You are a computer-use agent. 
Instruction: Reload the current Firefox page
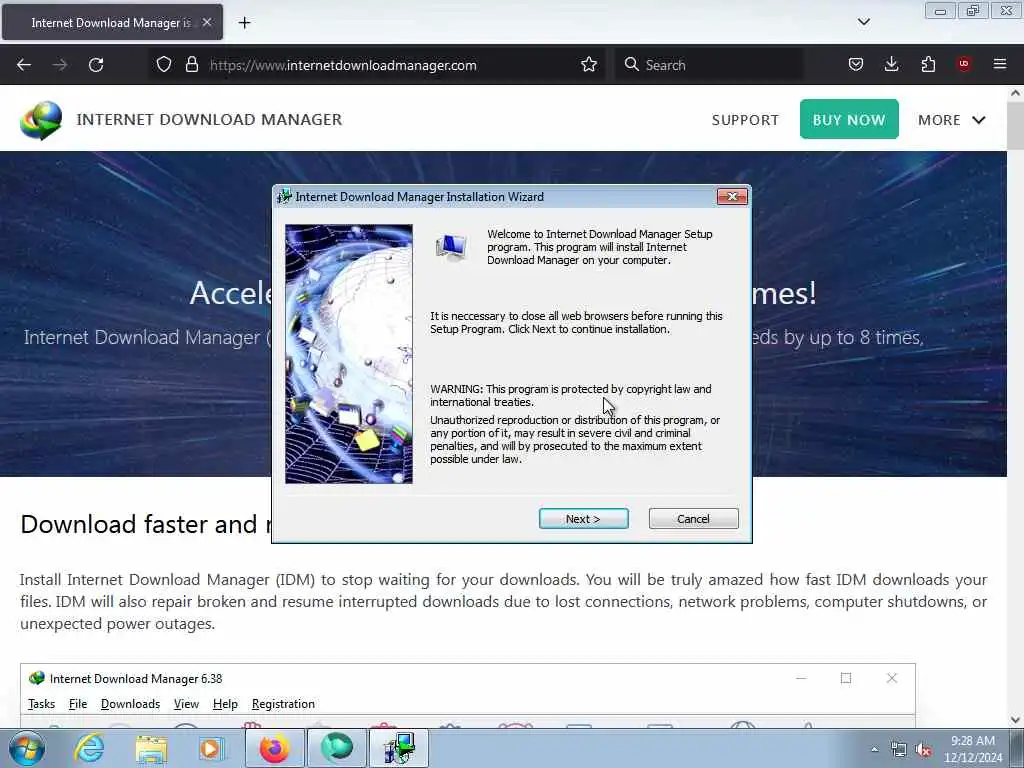click(x=96, y=65)
